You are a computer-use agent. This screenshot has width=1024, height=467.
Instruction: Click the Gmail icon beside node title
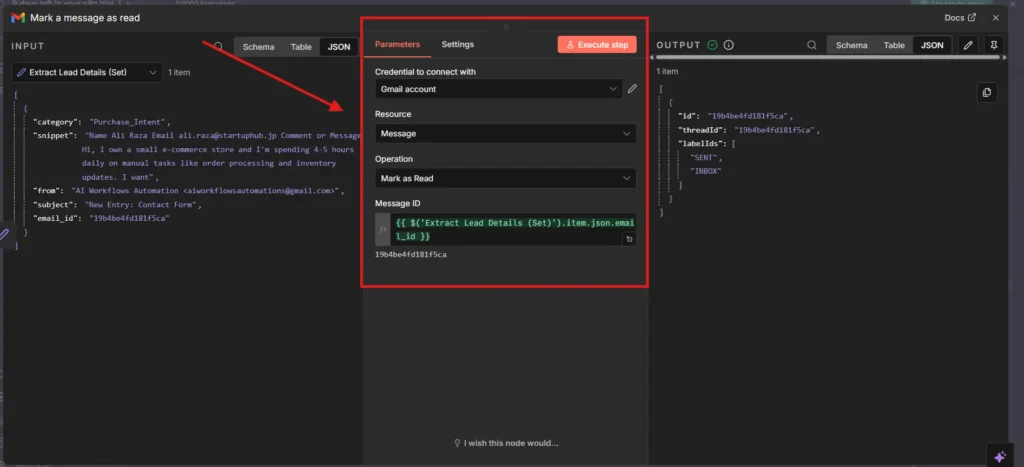[18, 18]
